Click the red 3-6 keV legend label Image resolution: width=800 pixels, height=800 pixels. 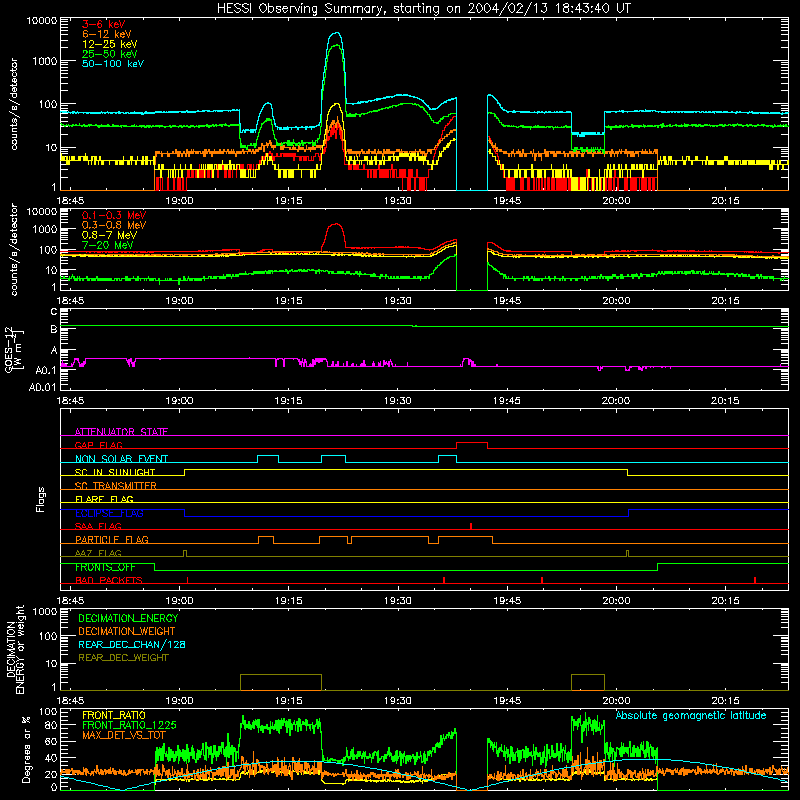(x=104, y=24)
